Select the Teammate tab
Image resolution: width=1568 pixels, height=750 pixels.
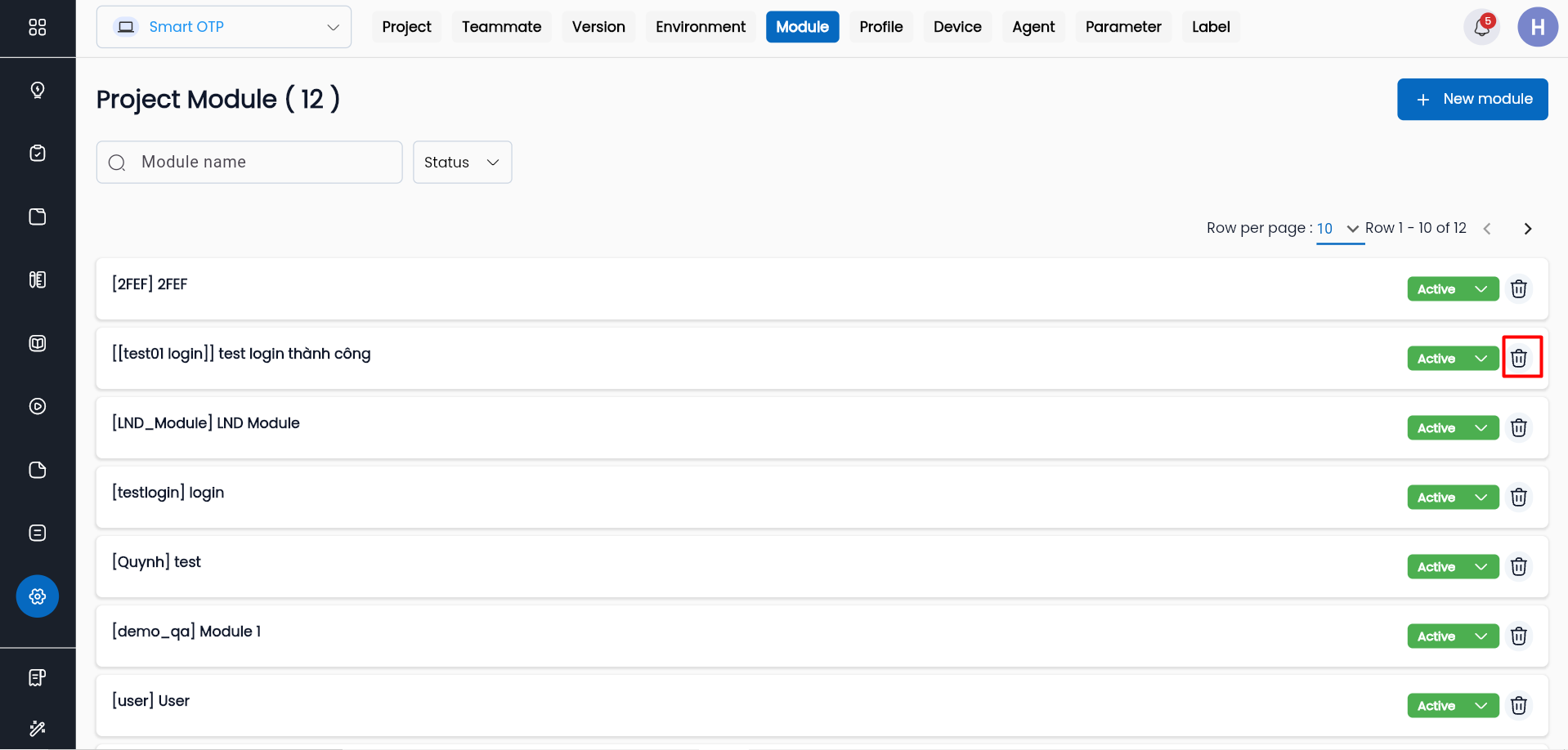click(501, 27)
